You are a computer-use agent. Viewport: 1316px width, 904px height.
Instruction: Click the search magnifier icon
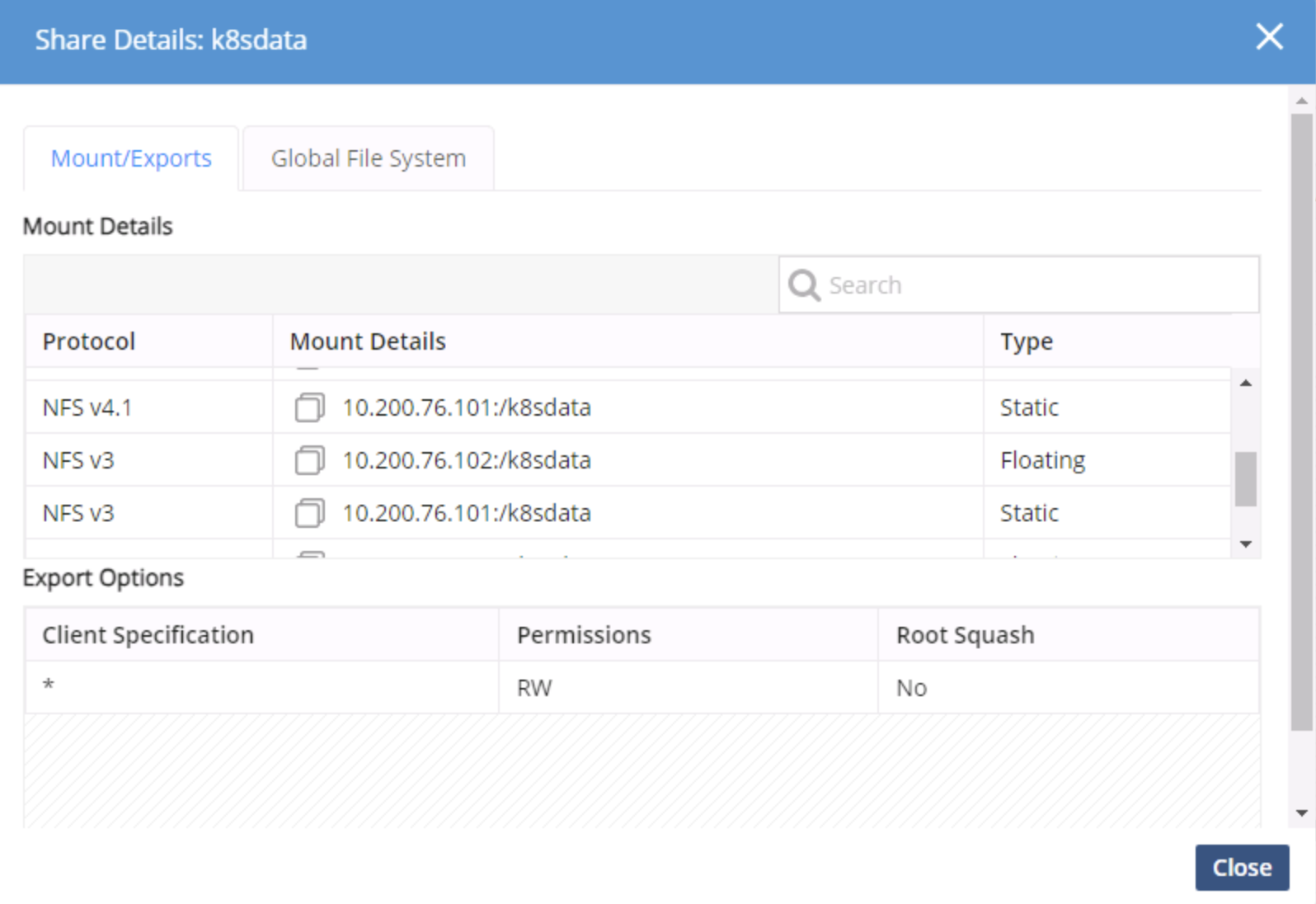pos(804,285)
